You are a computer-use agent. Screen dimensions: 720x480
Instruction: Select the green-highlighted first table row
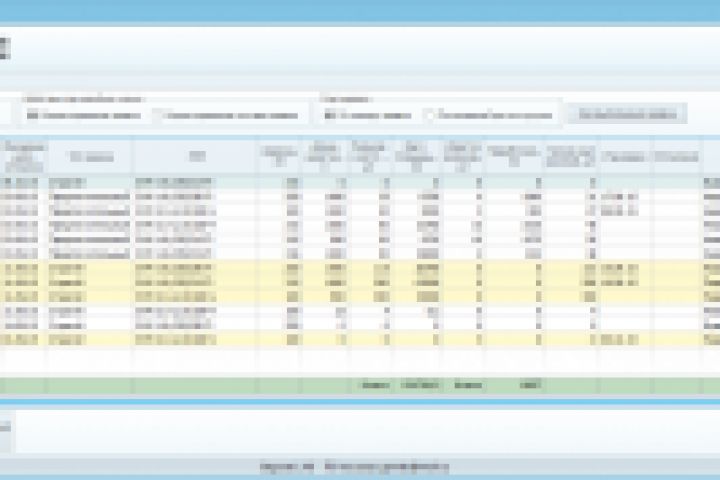[x=360, y=182]
